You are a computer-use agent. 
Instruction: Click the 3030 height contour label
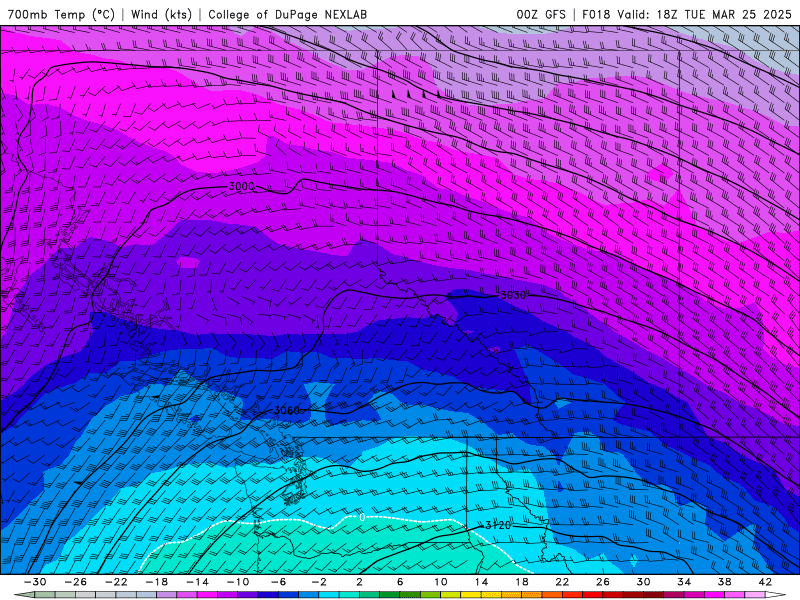(x=513, y=295)
